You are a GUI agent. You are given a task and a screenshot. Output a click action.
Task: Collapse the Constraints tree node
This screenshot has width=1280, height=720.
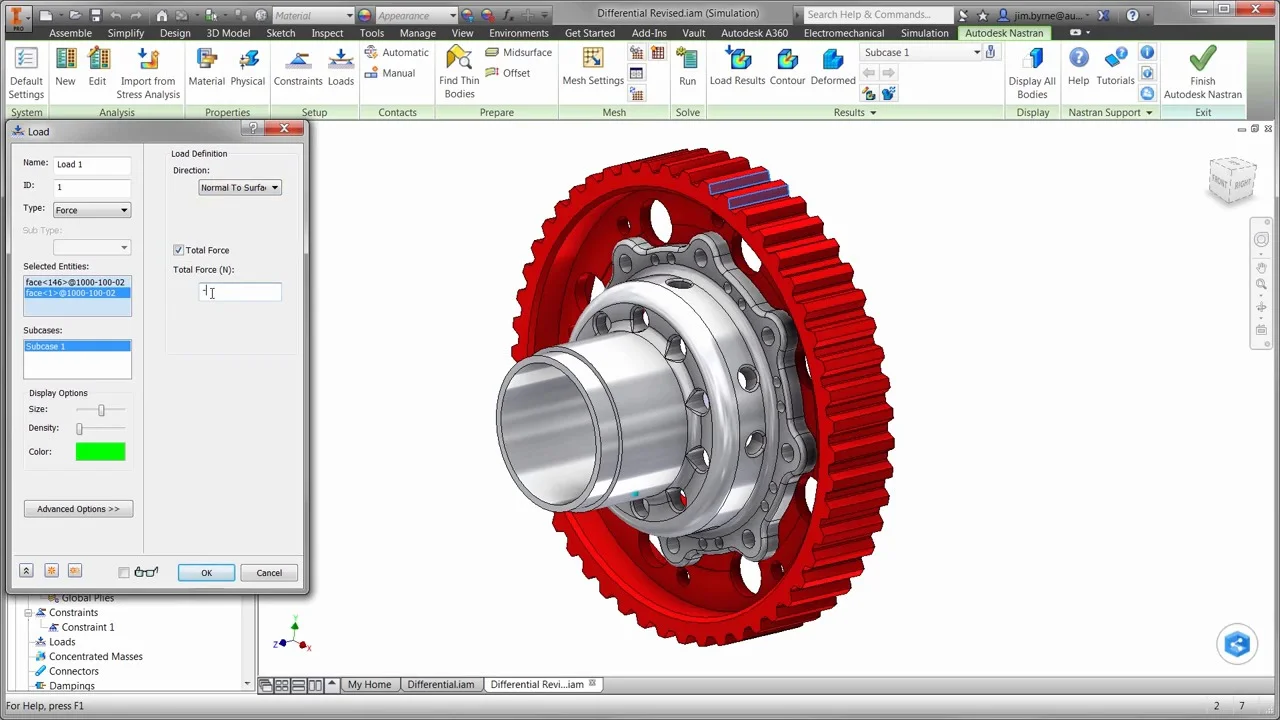(28, 612)
